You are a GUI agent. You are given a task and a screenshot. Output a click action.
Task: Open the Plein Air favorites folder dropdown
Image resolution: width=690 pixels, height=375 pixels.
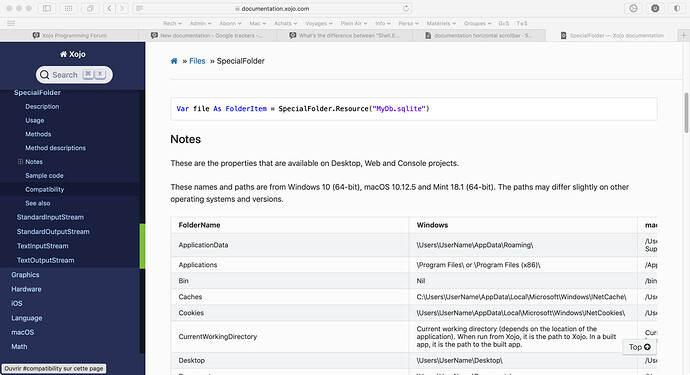click(354, 23)
